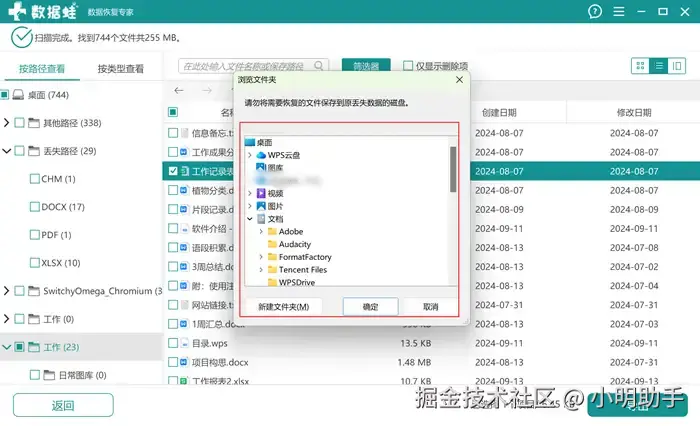The image size is (700, 426).
Task: Click 新建文件夹(M) button
Action: (x=283, y=307)
